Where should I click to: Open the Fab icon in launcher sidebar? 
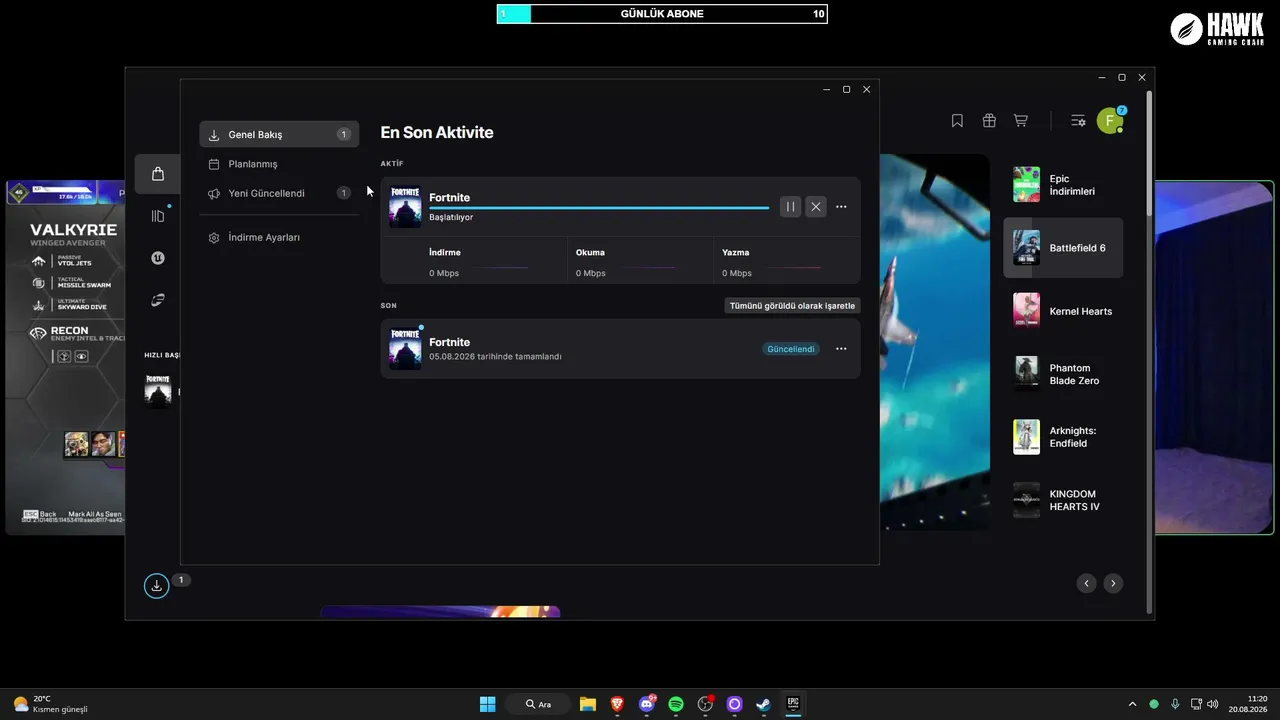[158, 300]
